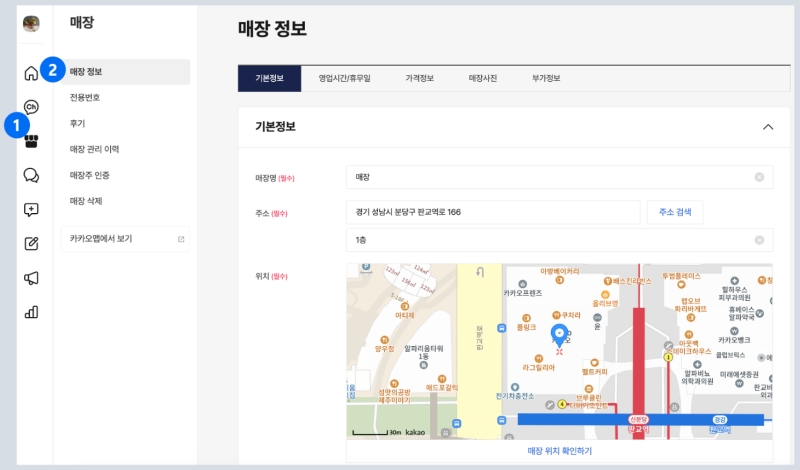
Task: Clear the 매장명 field with its X icon
Action: click(x=759, y=177)
